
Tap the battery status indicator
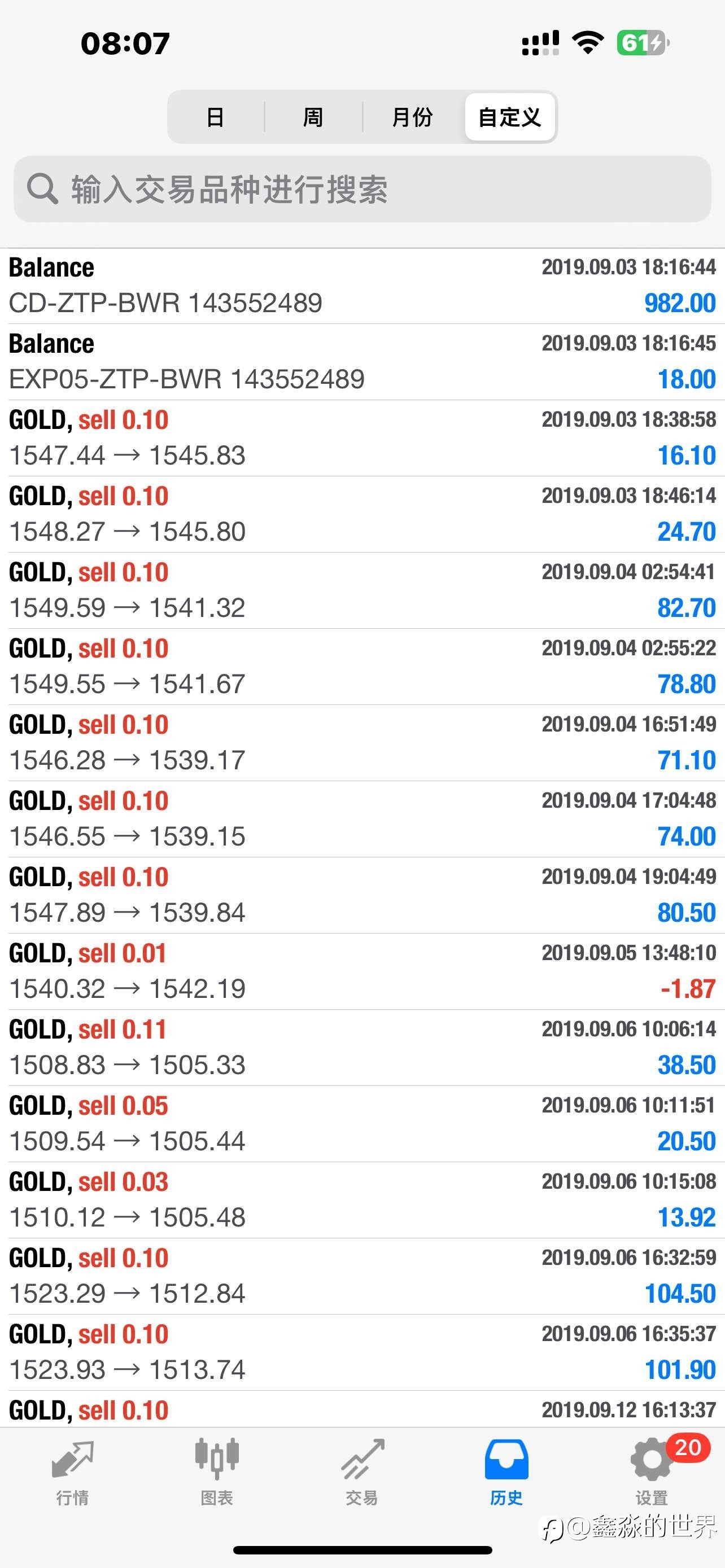click(642, 43)
